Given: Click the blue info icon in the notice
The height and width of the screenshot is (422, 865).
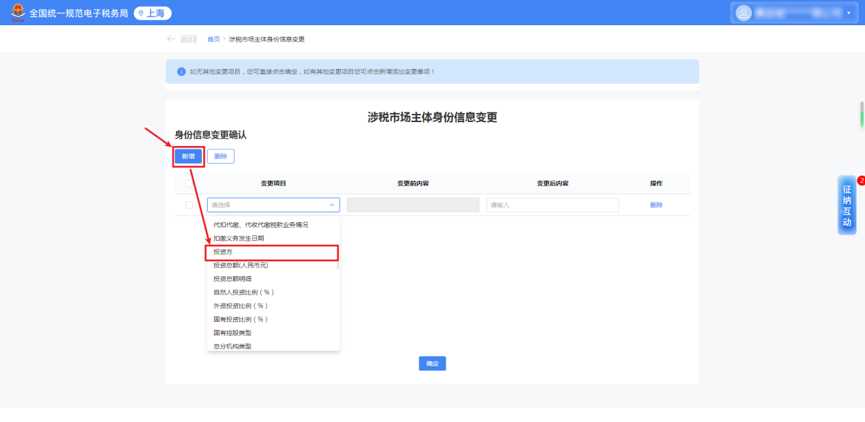Looking at the screenshot, I should tap(181, 72).
